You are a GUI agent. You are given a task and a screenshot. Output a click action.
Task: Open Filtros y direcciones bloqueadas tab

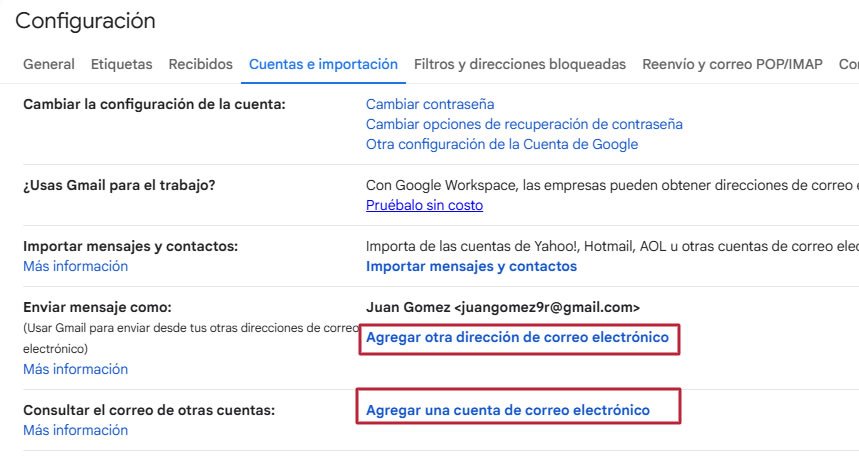coord(520,64)
